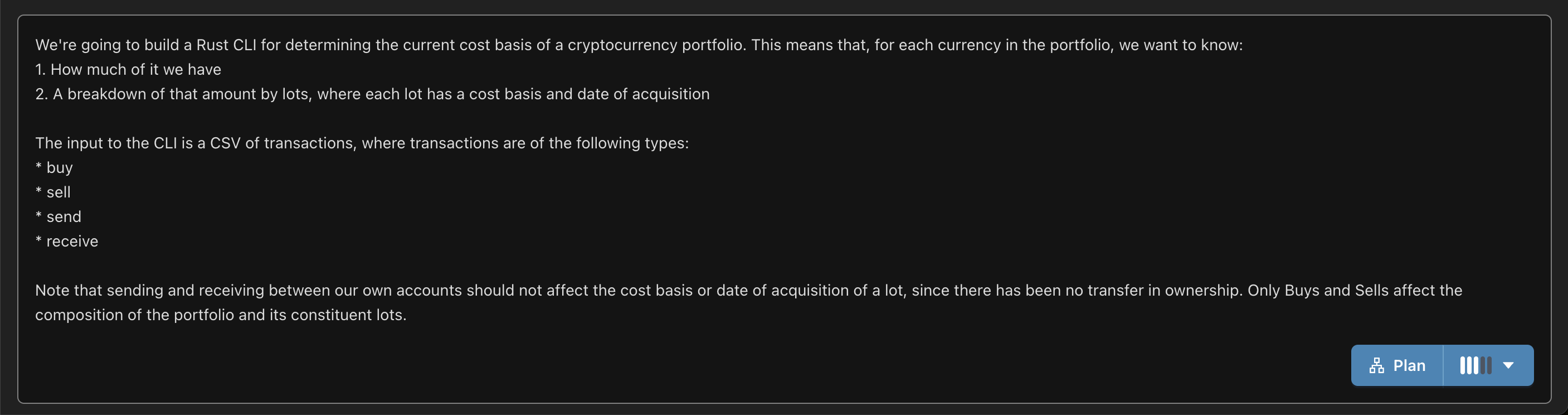Click the empty line above 'The input to the CLI'
The image size is (1568, 415).
click(365, 118)
